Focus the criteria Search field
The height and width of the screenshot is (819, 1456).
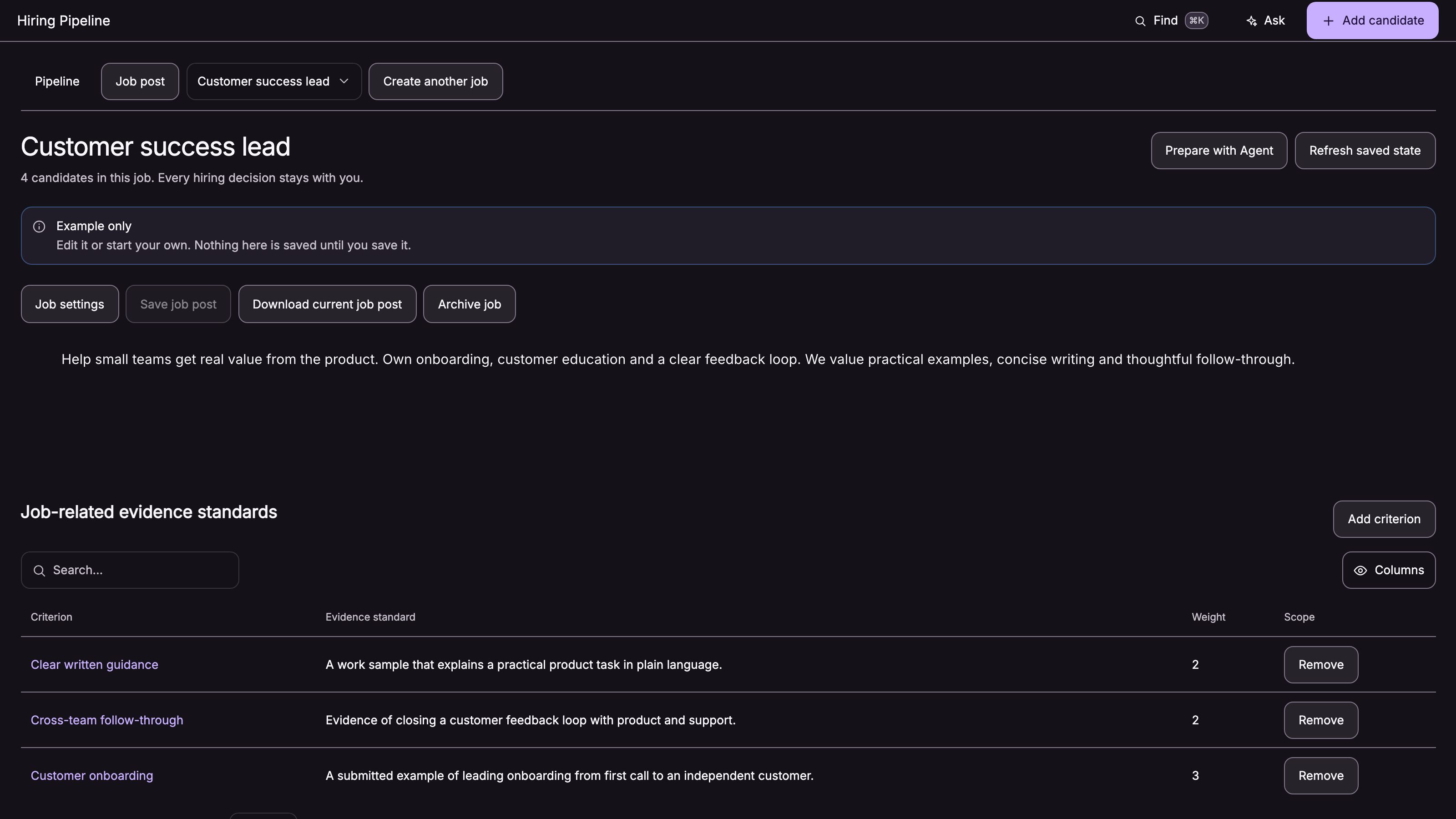129,570
